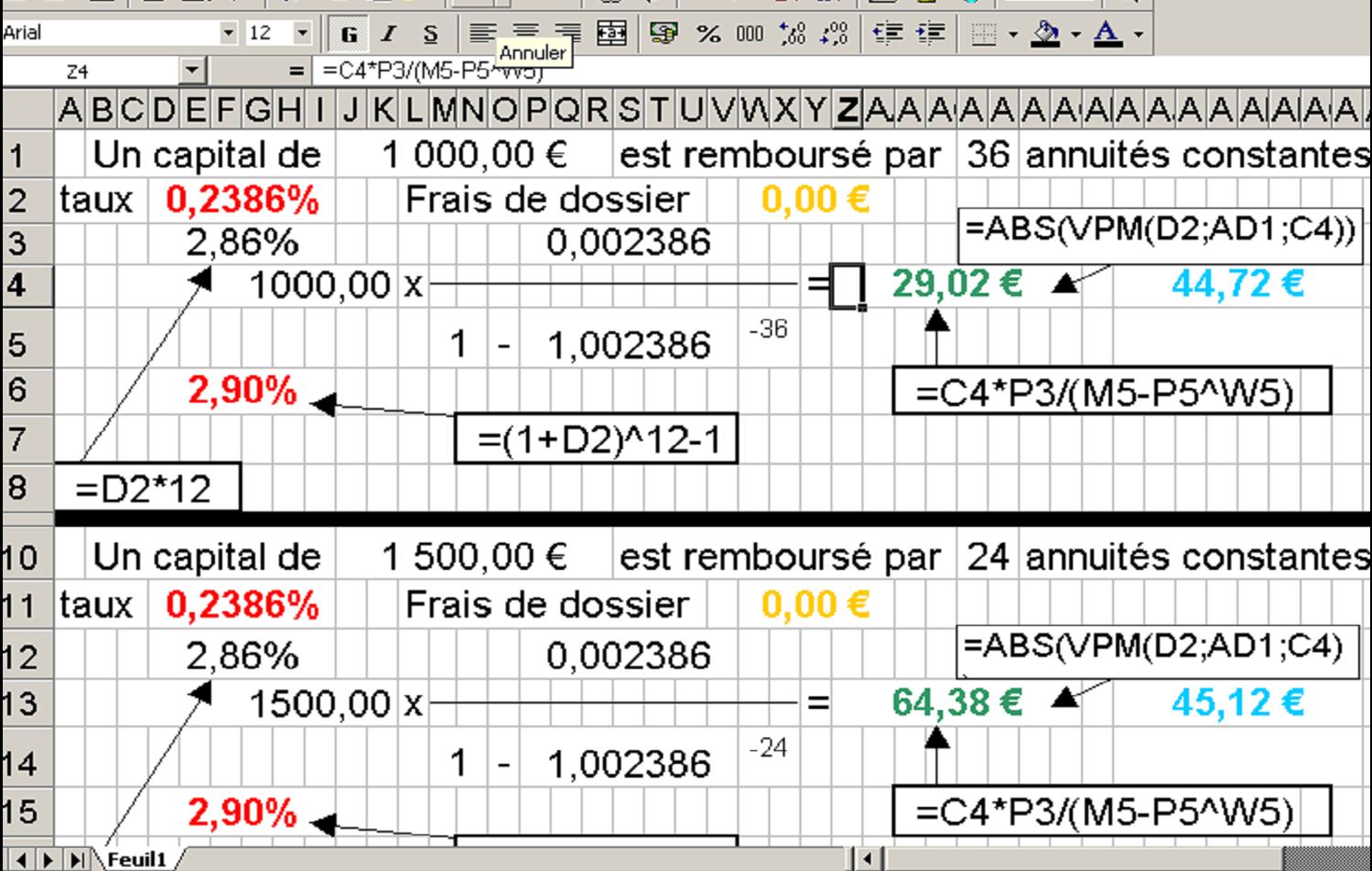Select column P header
This screenshot has width=1372, height=871.
pyautogui.click(x=538, y=110)
